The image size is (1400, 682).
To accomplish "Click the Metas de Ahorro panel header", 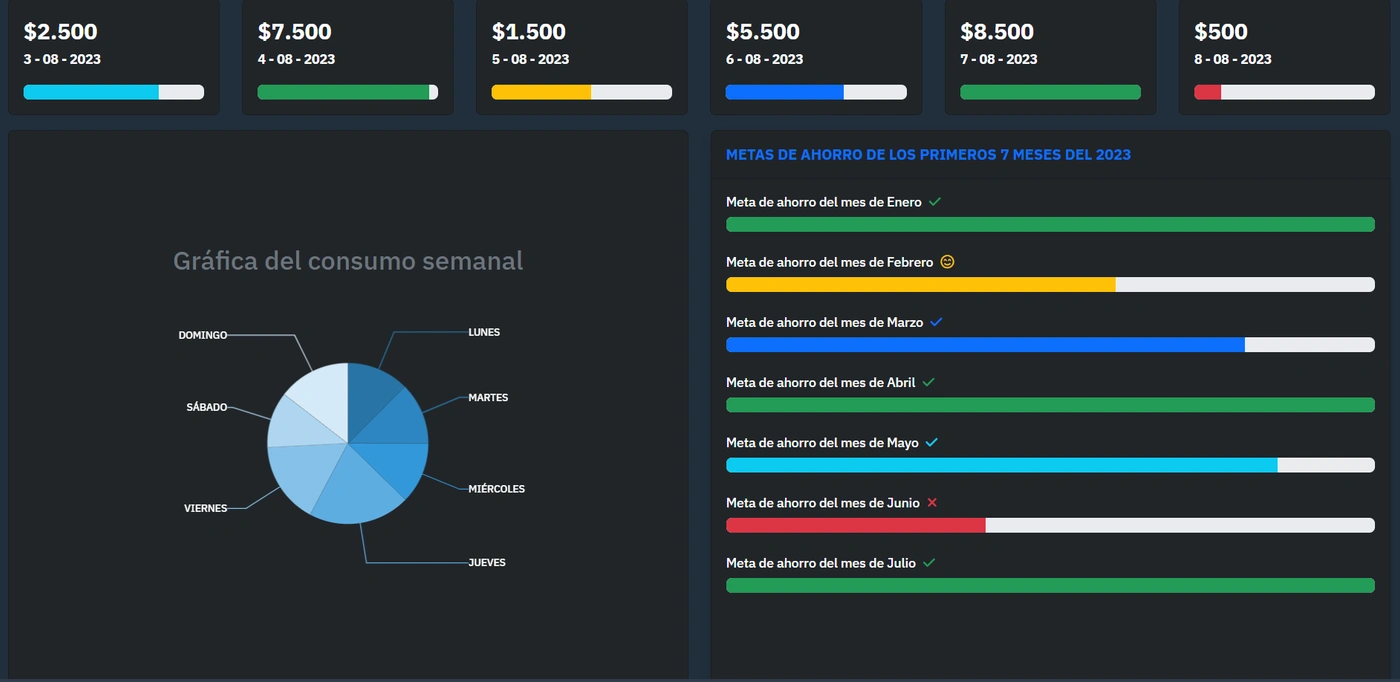I will pyautogui.click(x=928, y=155).
